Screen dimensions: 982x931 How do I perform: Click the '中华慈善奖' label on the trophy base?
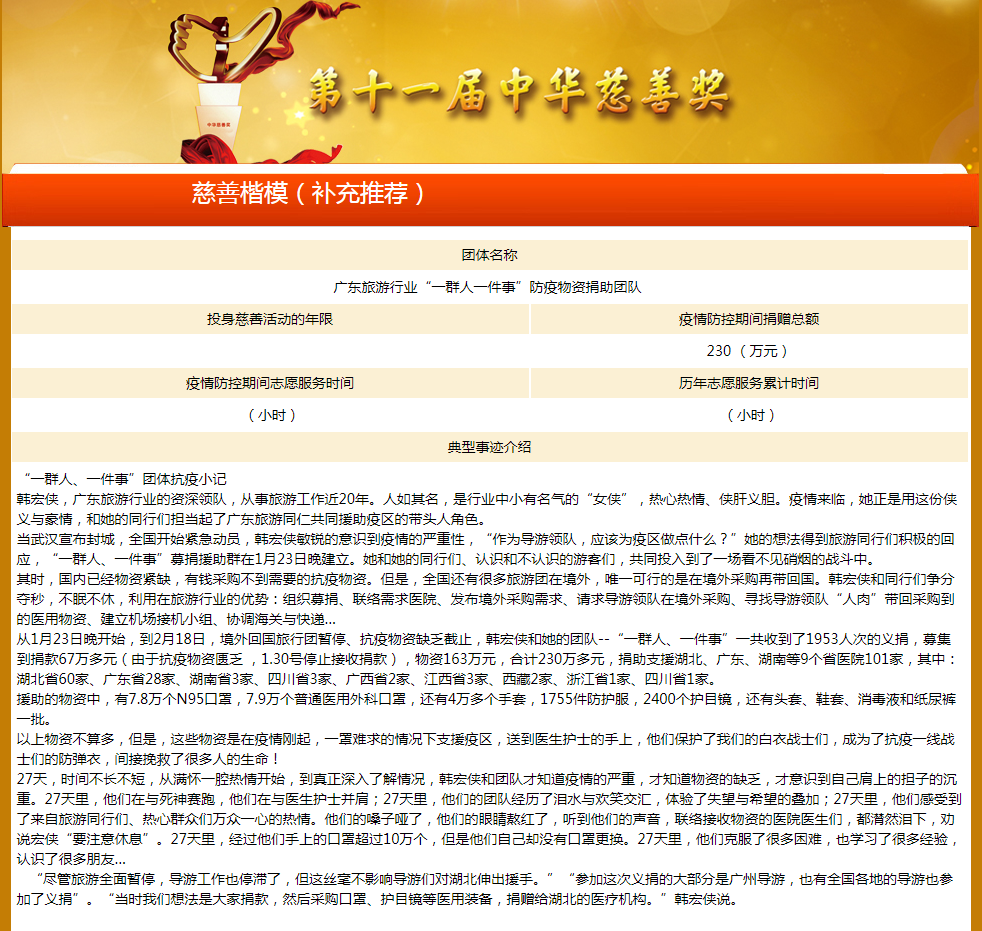(218, 124)
